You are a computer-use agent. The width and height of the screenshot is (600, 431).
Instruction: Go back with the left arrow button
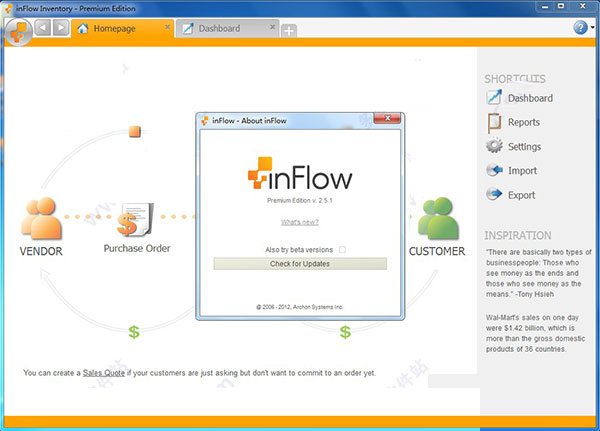43,28
